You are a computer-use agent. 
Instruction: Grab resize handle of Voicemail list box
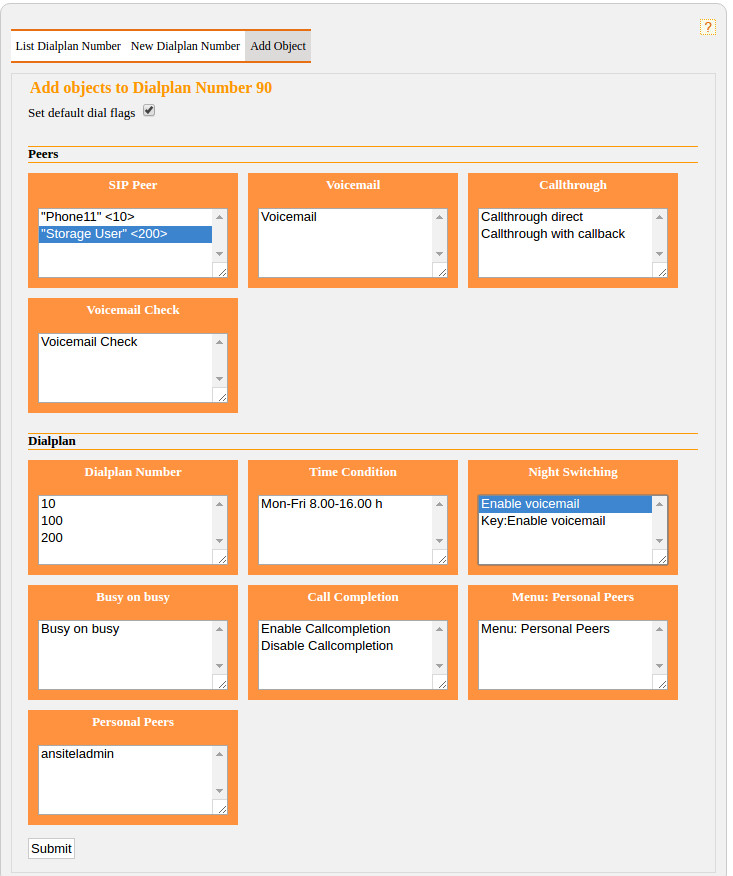click(440, 270)
